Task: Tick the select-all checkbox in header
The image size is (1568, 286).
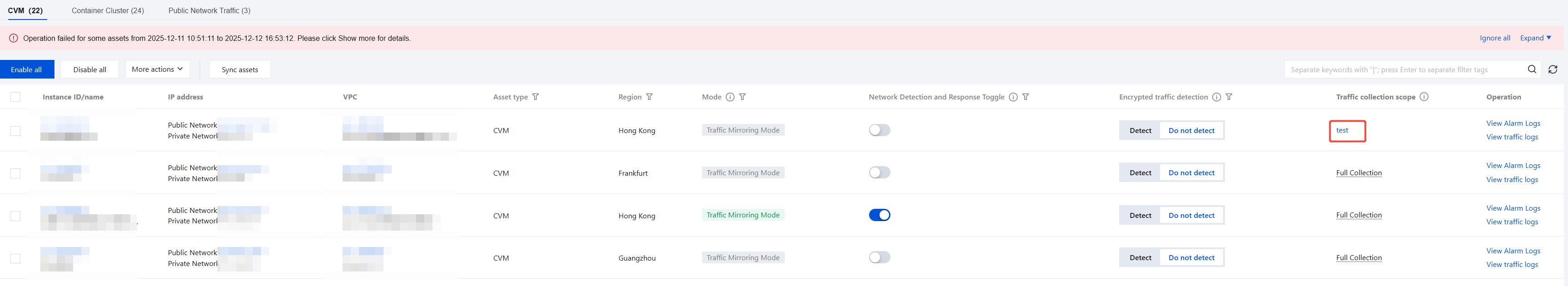Action: (x=16, y=97)
